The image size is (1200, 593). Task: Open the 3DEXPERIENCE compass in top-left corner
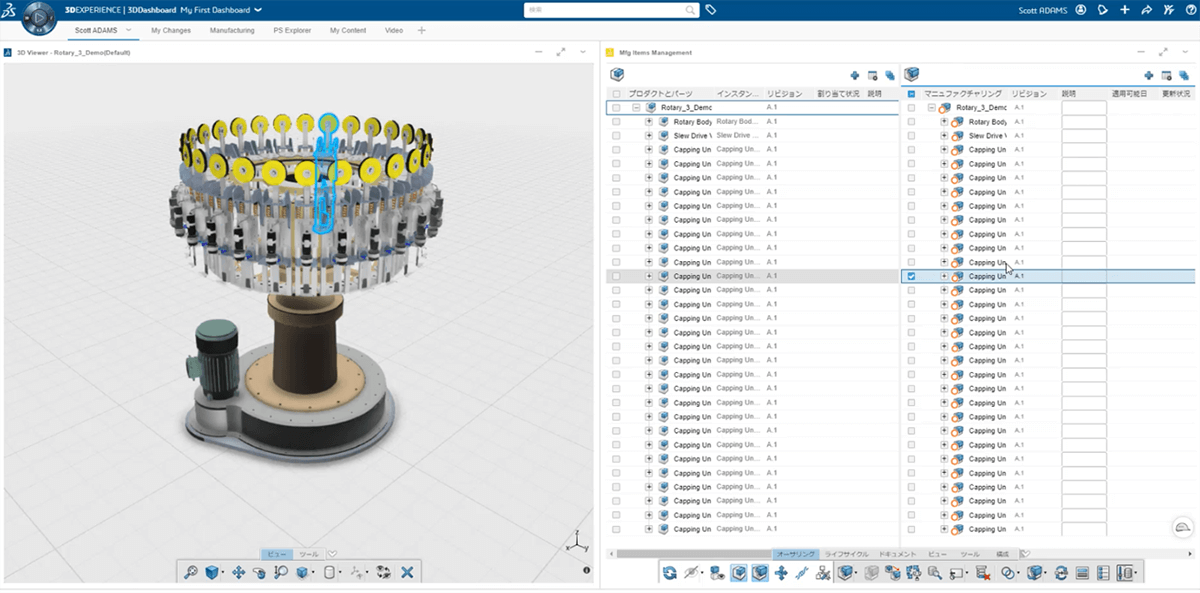(38, 18)
